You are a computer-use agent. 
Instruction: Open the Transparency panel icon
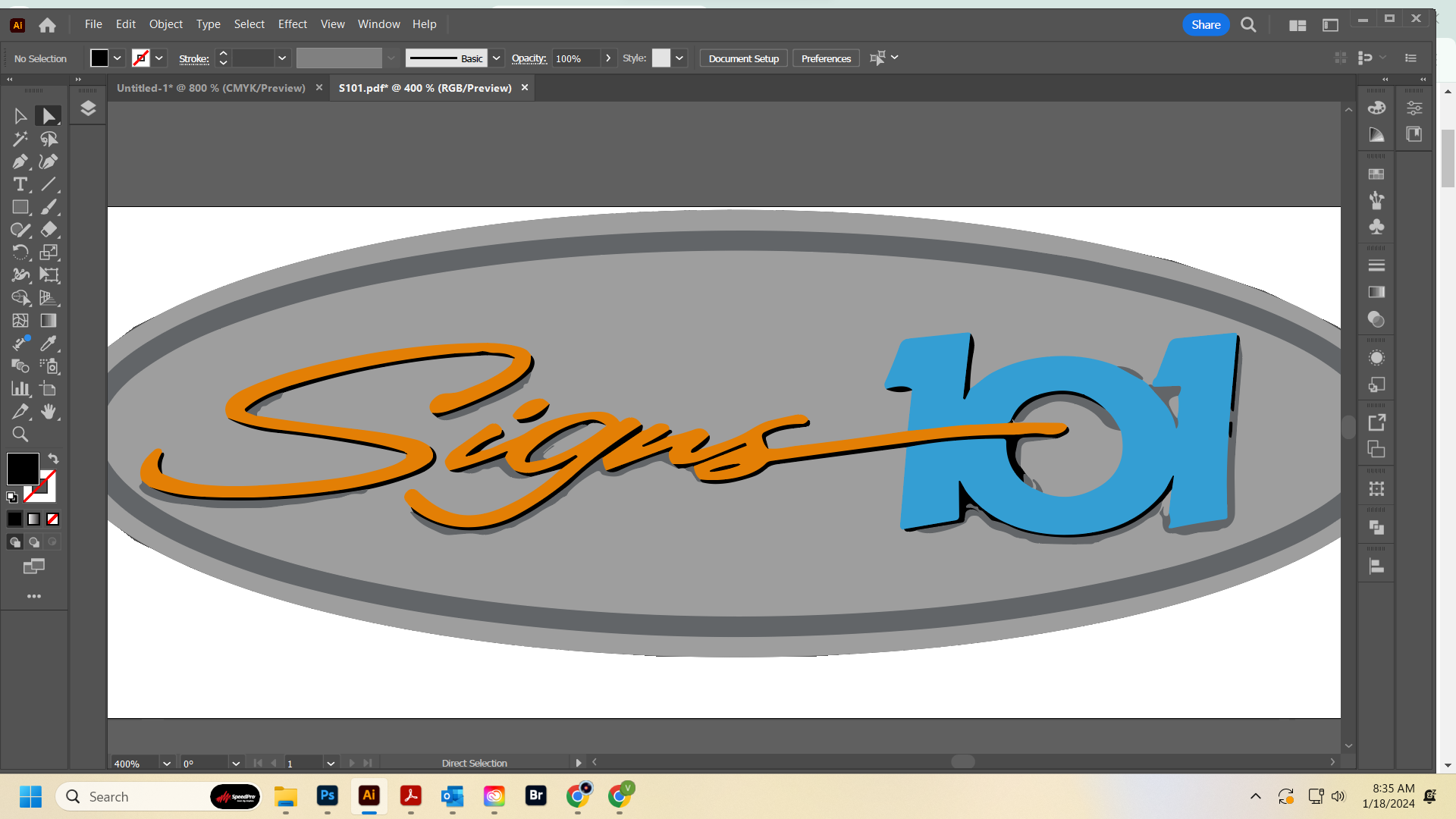[1376, 319]
